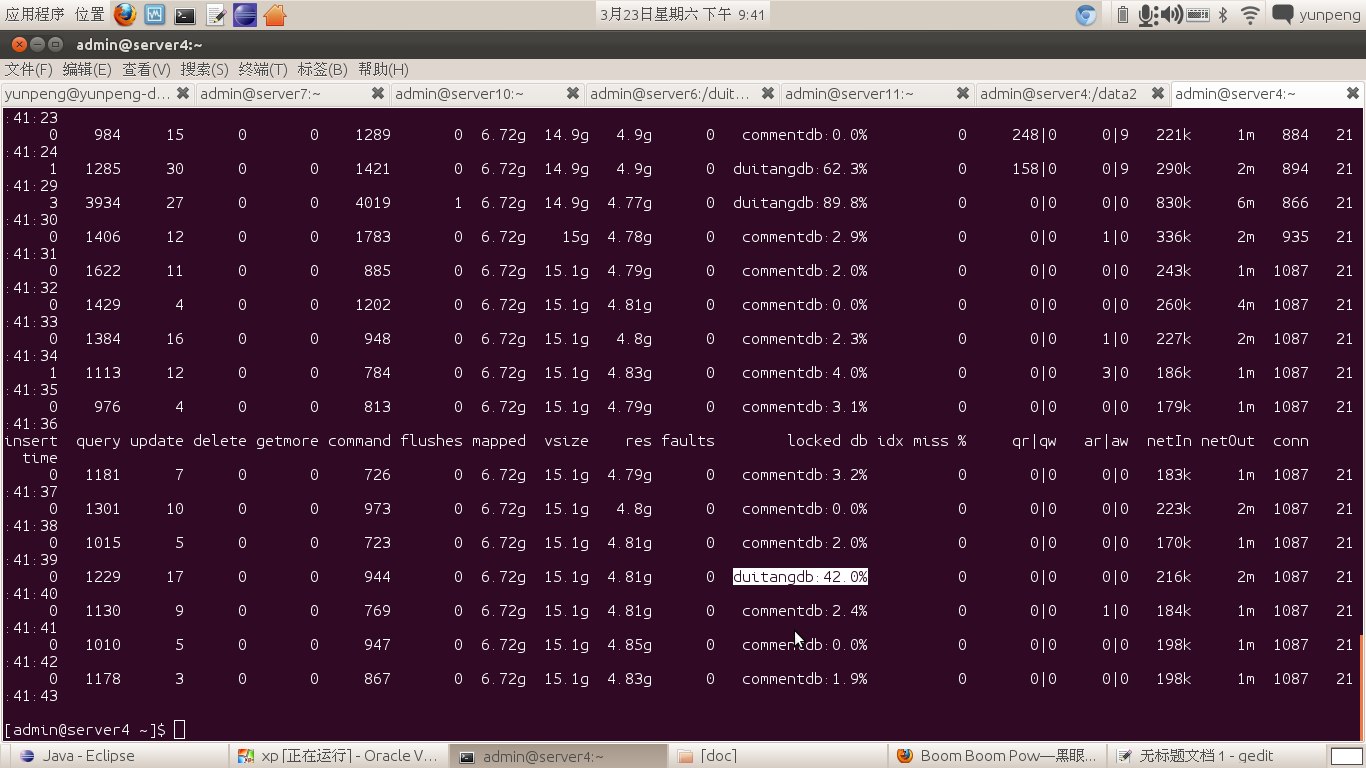Click the duitangdb:89.8% locked db value

[x=800, y=203]
